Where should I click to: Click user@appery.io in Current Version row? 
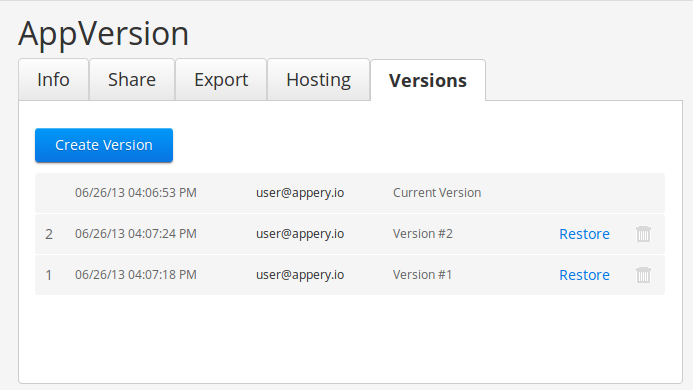300,193
